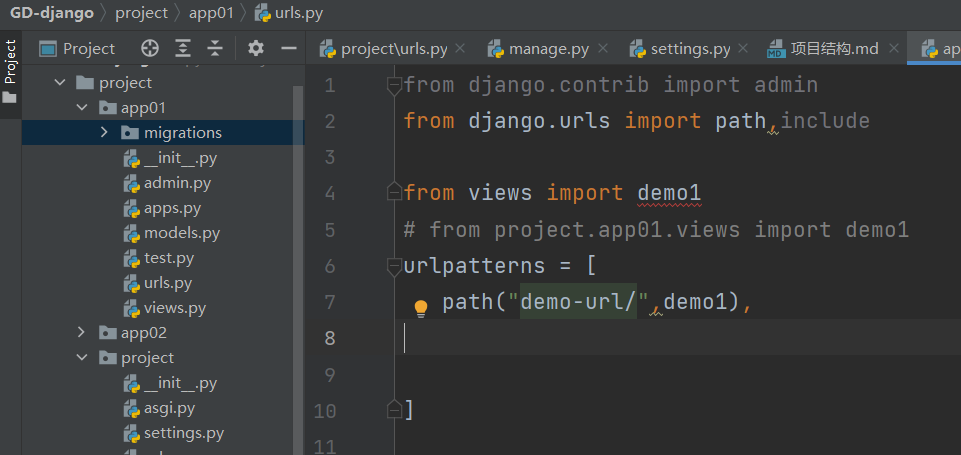
Task: Click app01 in the breadcrumb path
Action: coord(209,13)
